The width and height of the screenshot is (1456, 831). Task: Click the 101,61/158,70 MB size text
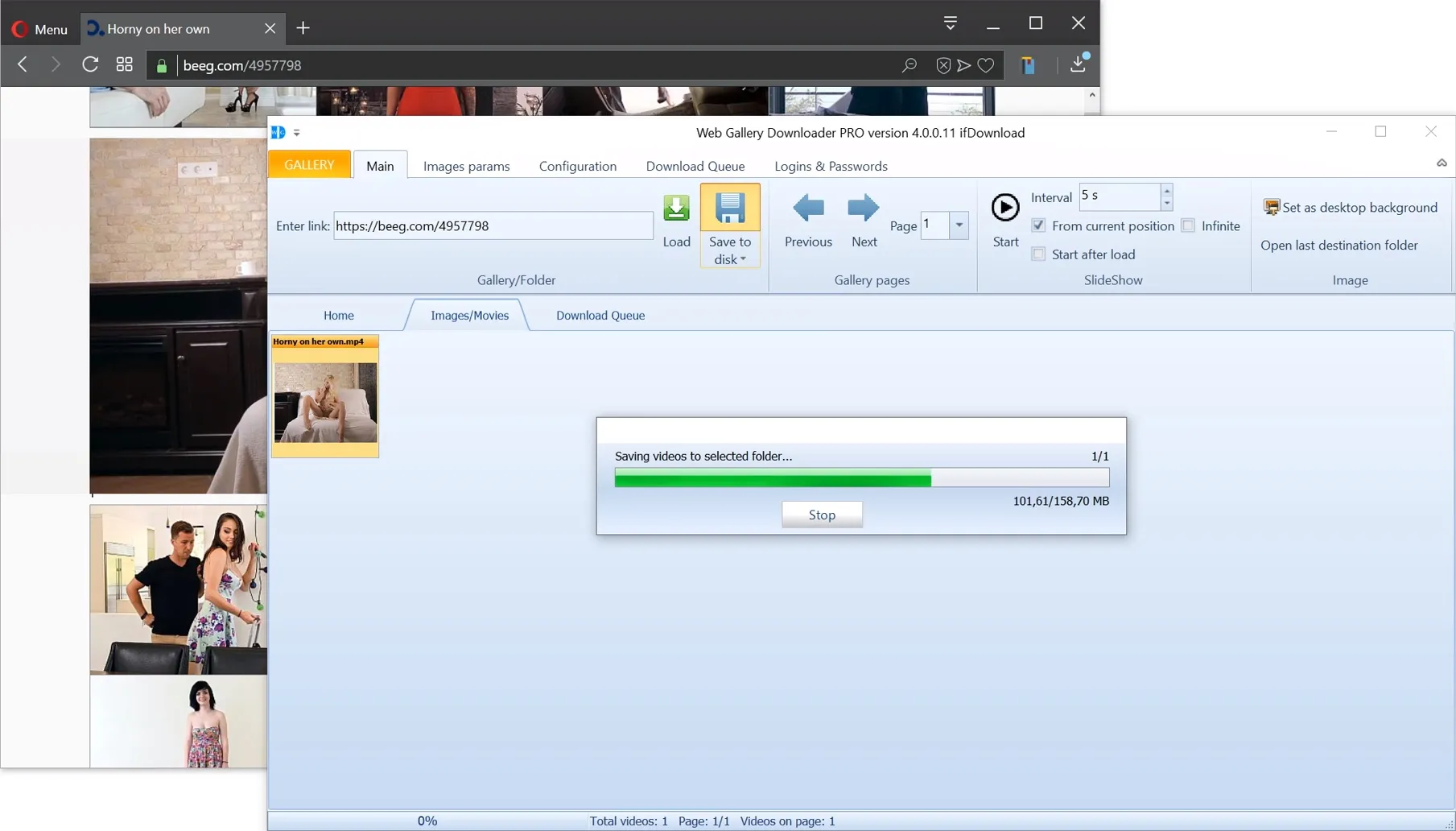coord(1060,501)
